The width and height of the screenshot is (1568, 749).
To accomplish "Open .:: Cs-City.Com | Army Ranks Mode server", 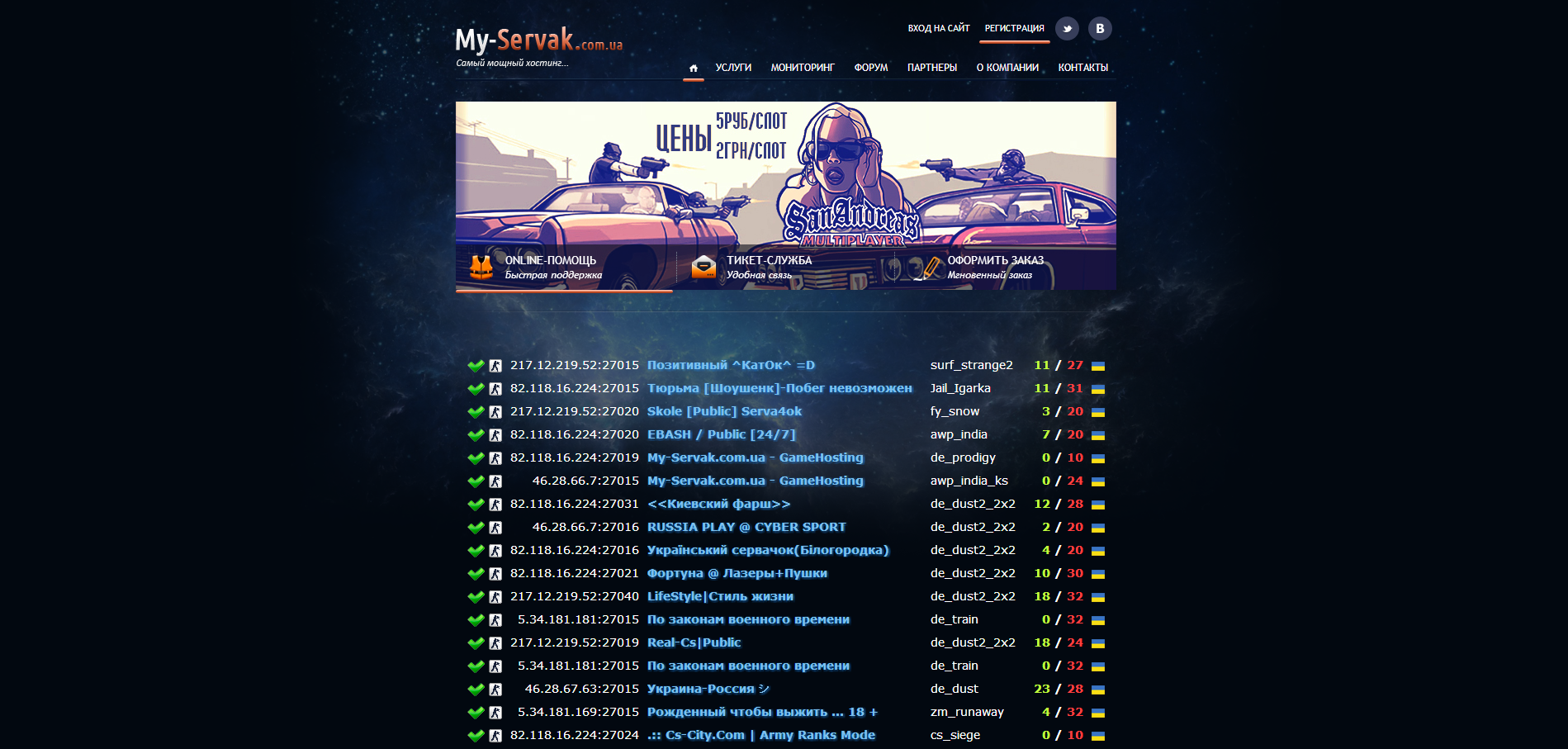I will click(x=761, y=735).
